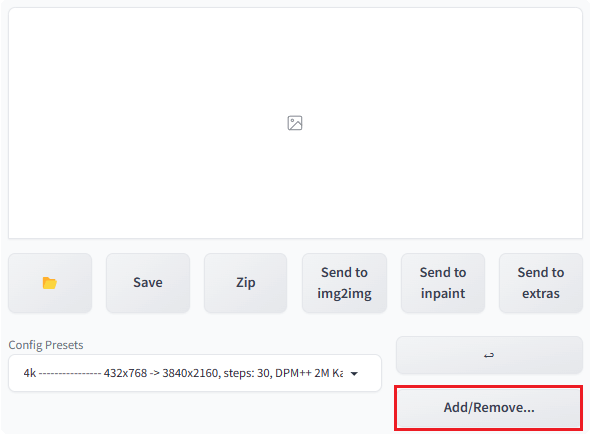Open the Add/Remove... presets dialog

(x=489, y=408)
